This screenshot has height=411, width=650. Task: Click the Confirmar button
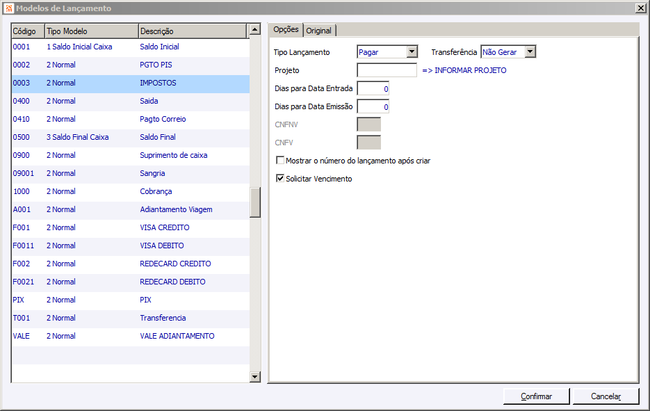536,396
